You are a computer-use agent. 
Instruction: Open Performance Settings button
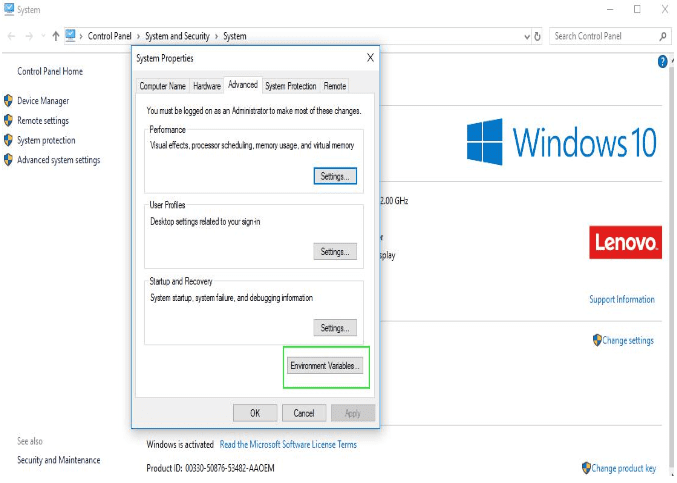click(x=335, y=176)
